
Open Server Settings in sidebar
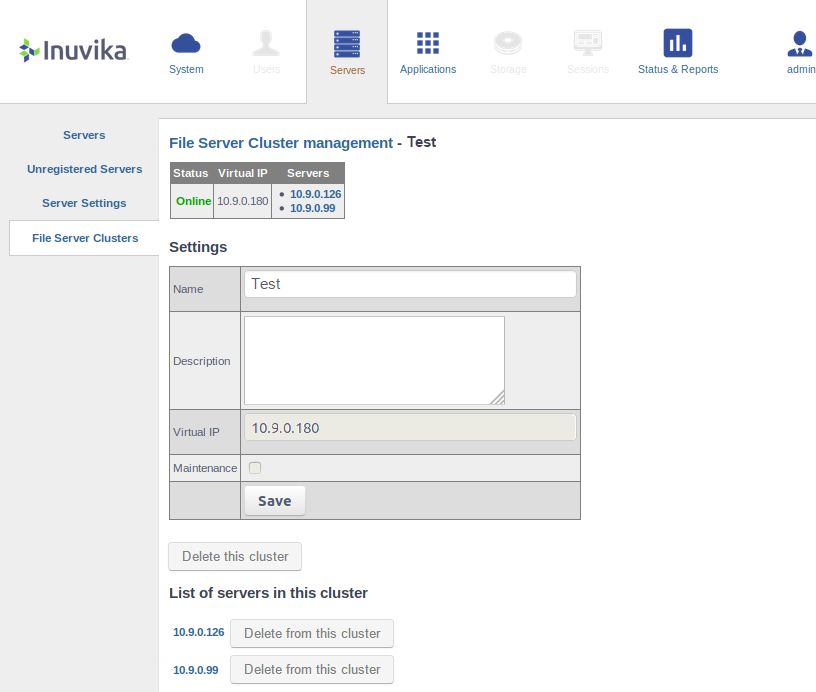point(84,203)
